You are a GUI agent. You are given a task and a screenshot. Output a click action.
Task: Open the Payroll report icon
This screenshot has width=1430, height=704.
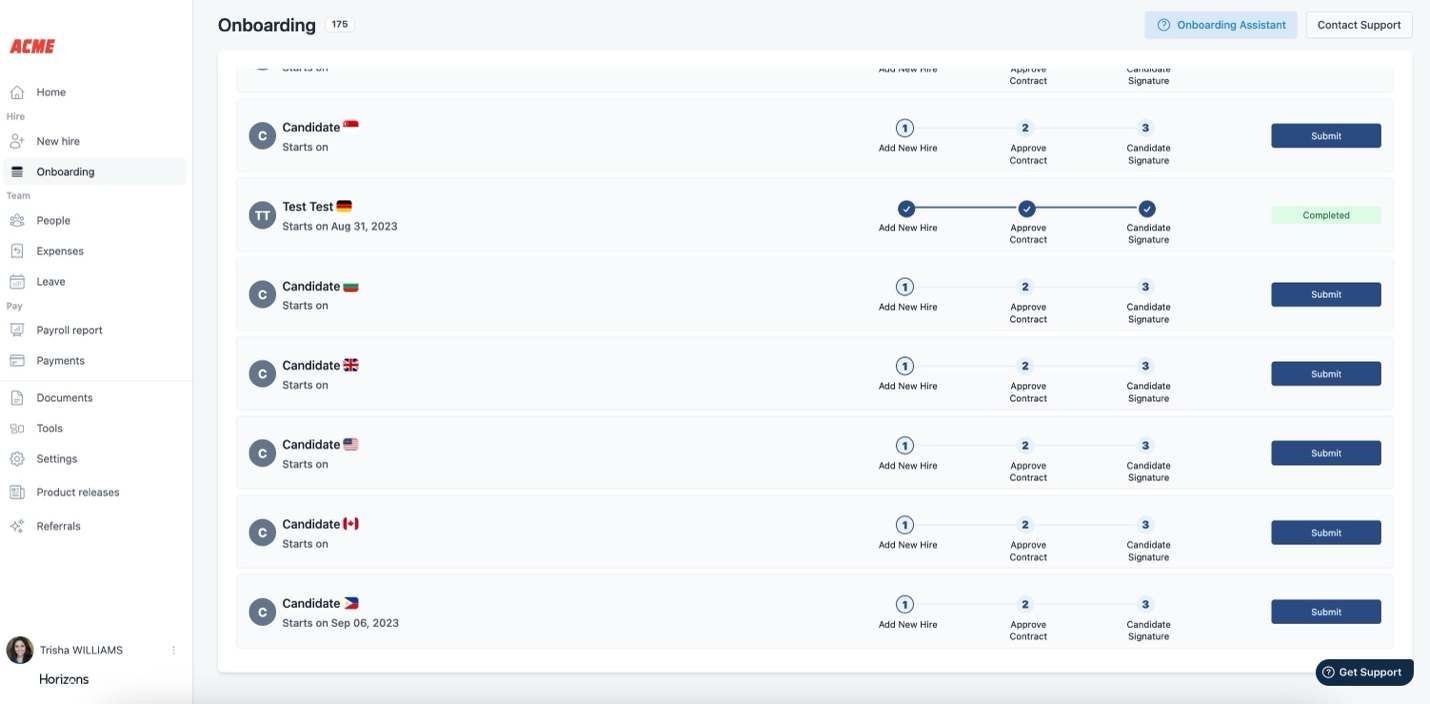(x=17, y=330)
